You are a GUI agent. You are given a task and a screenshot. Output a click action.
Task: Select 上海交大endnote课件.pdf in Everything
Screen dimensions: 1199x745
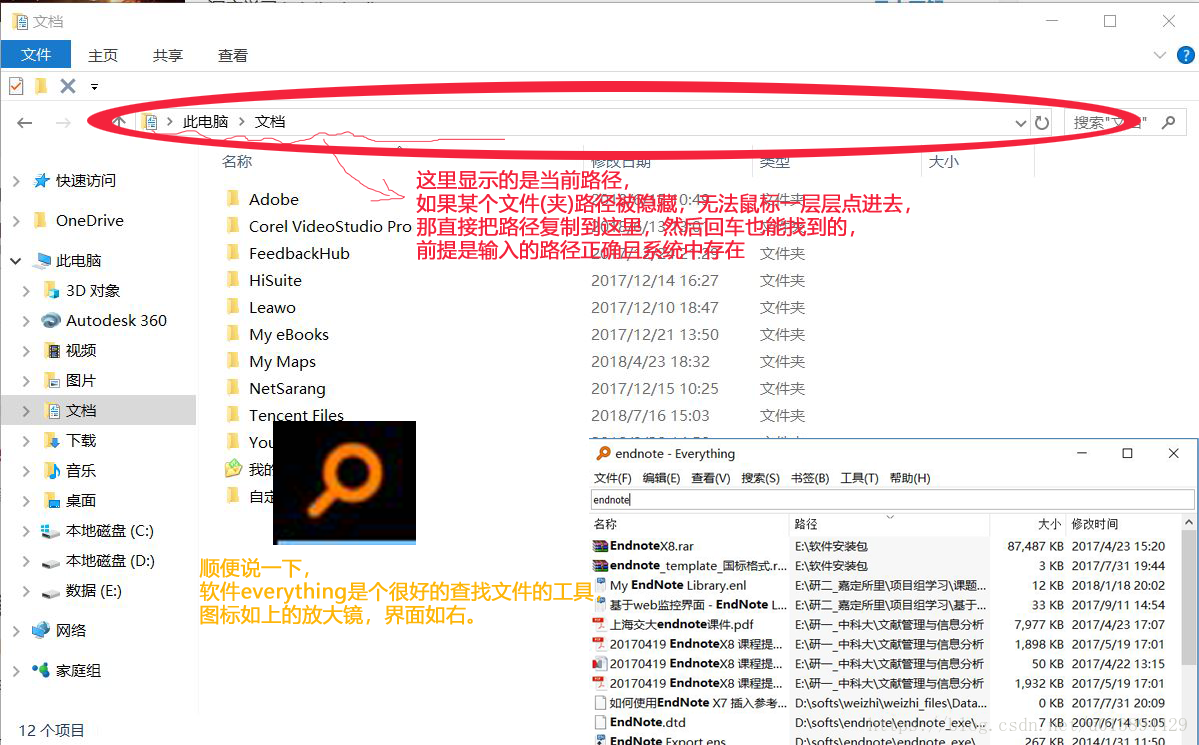pos(681,624)
